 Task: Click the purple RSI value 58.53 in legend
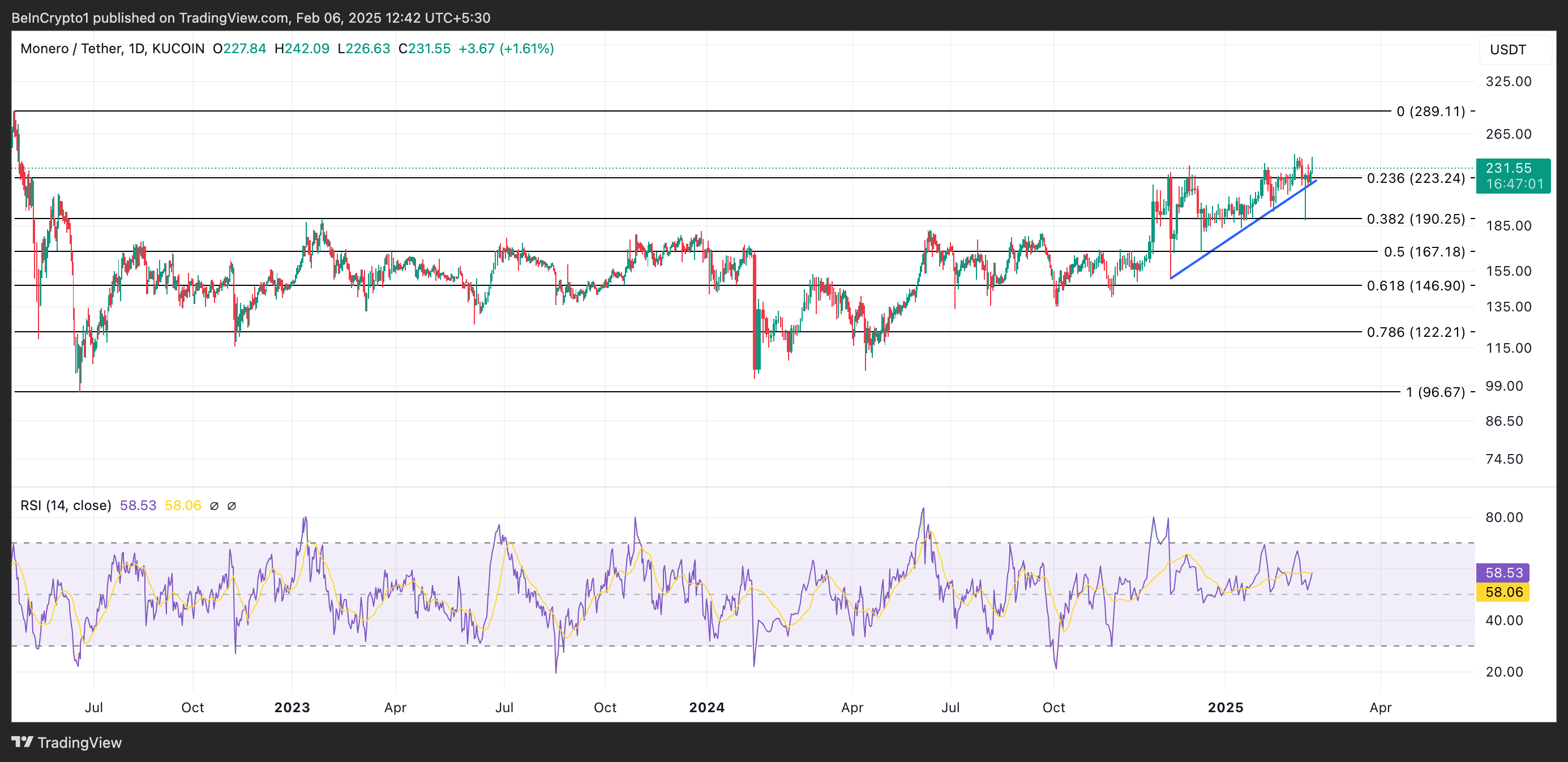[x=138, y=505]
